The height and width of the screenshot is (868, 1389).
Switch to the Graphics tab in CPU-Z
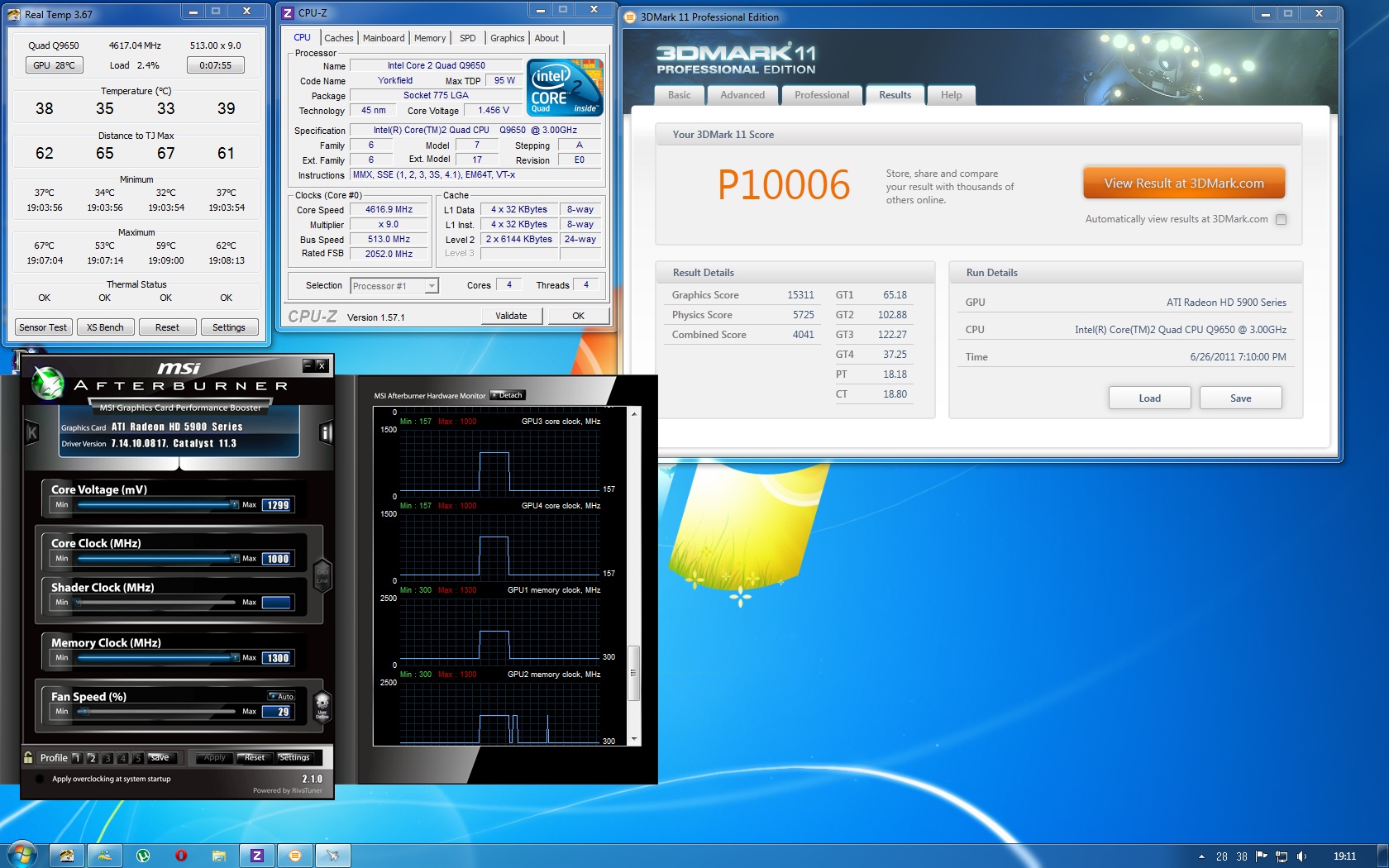point(508,38)
